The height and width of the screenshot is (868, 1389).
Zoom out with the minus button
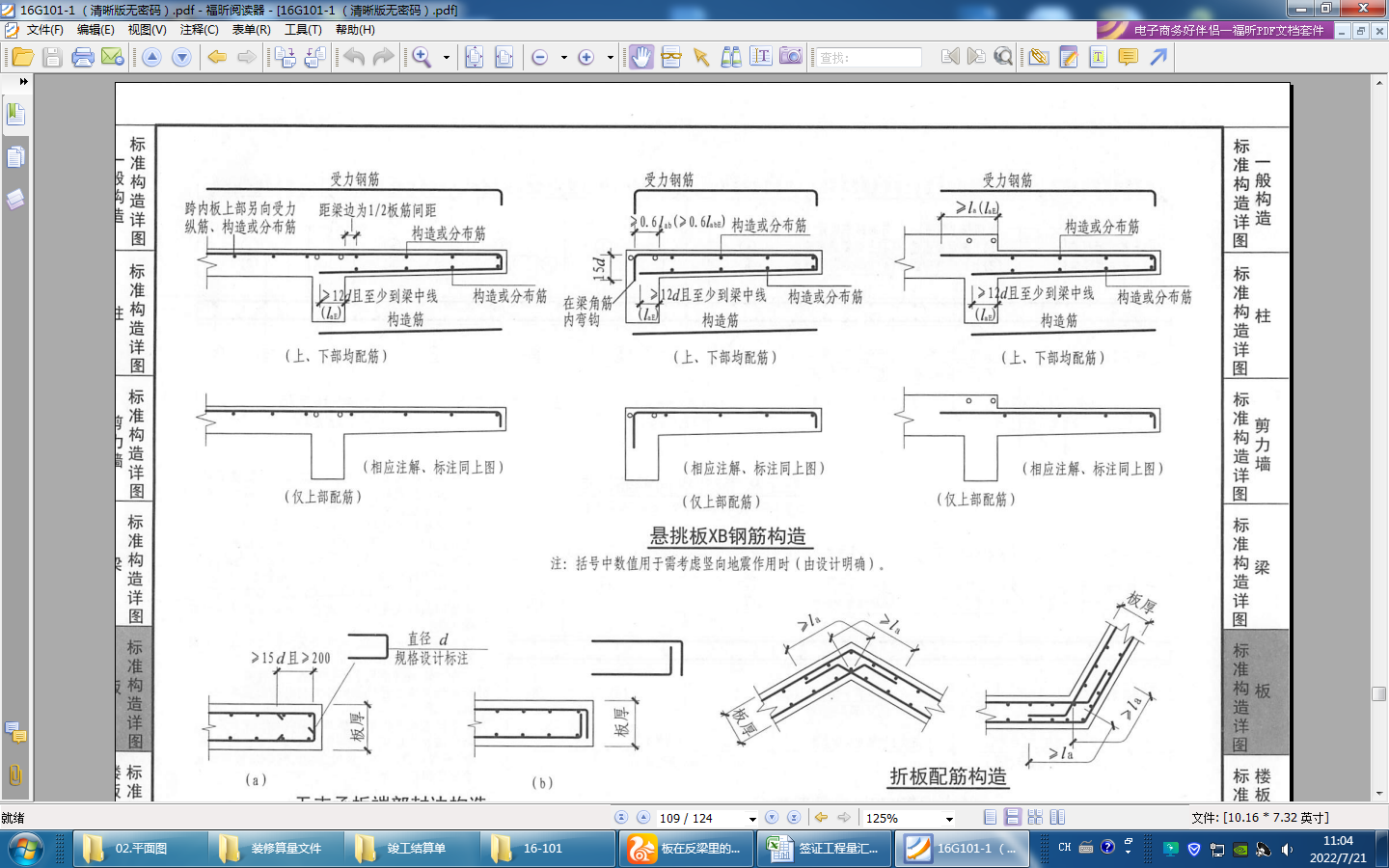click(540, 58)
